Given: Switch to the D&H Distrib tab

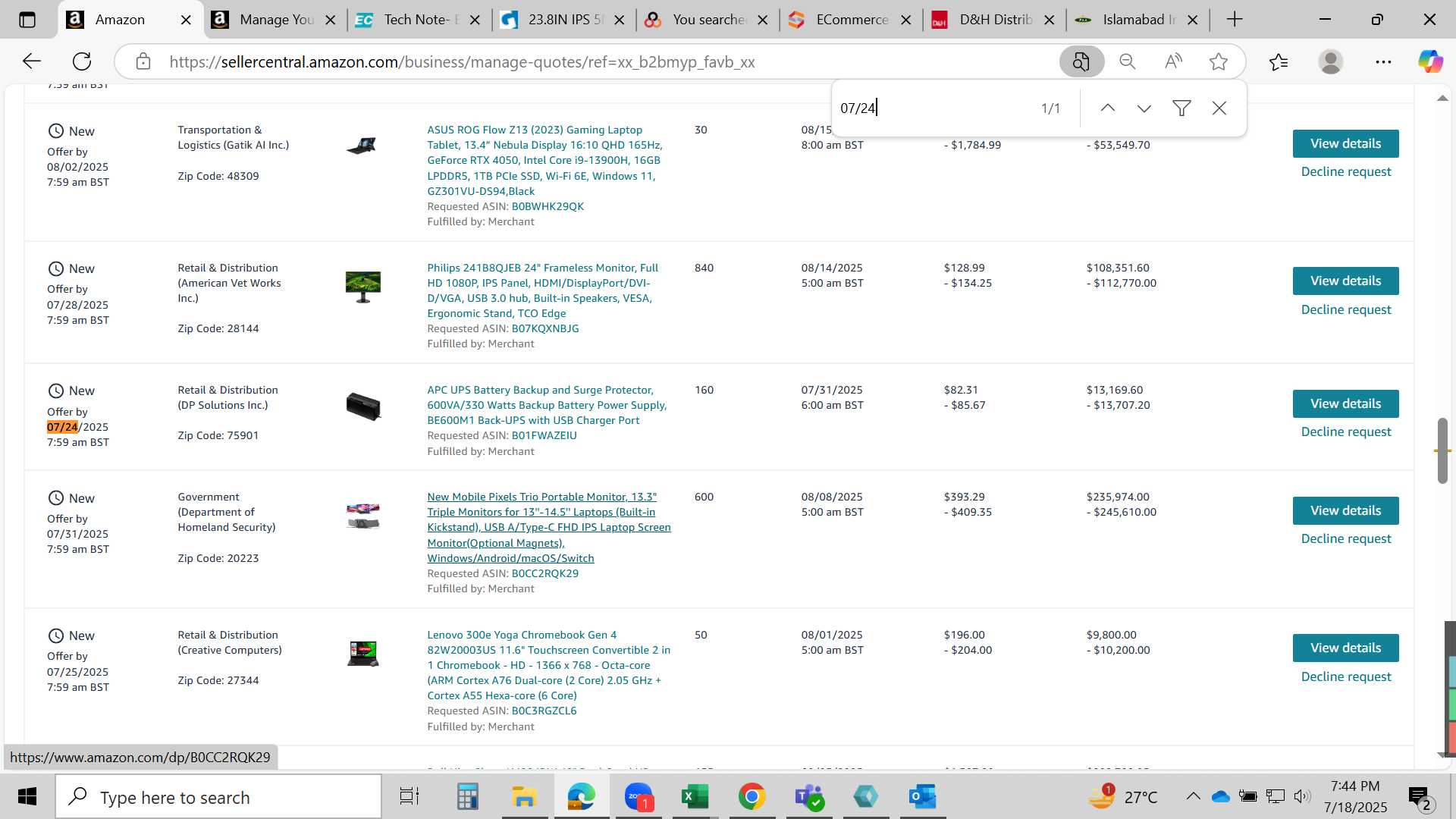Looking at the screenshot, I should click(993, 20).
